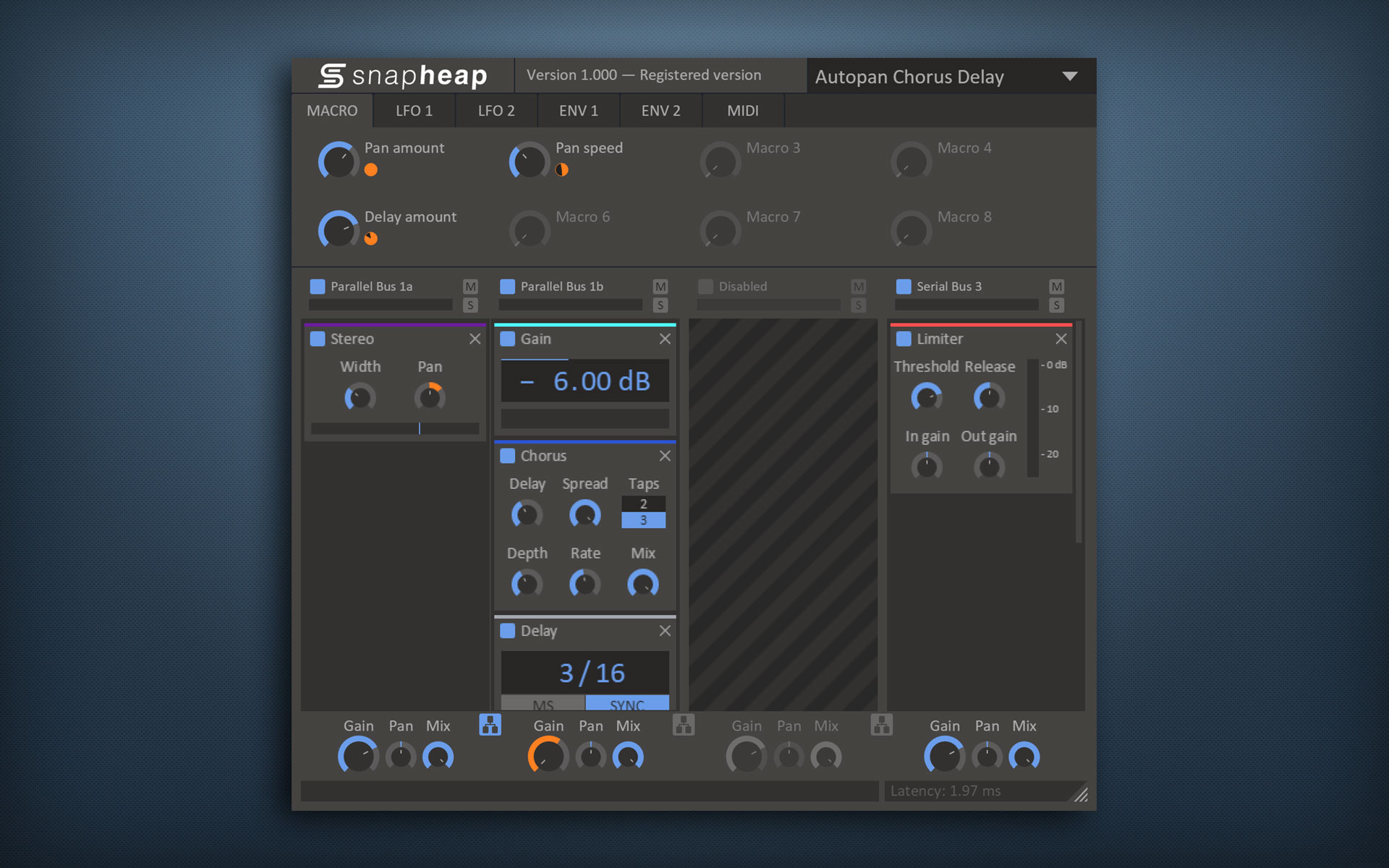Mute Parallel Bus 1b with M button
The image size is (1389, 868).
660,286
